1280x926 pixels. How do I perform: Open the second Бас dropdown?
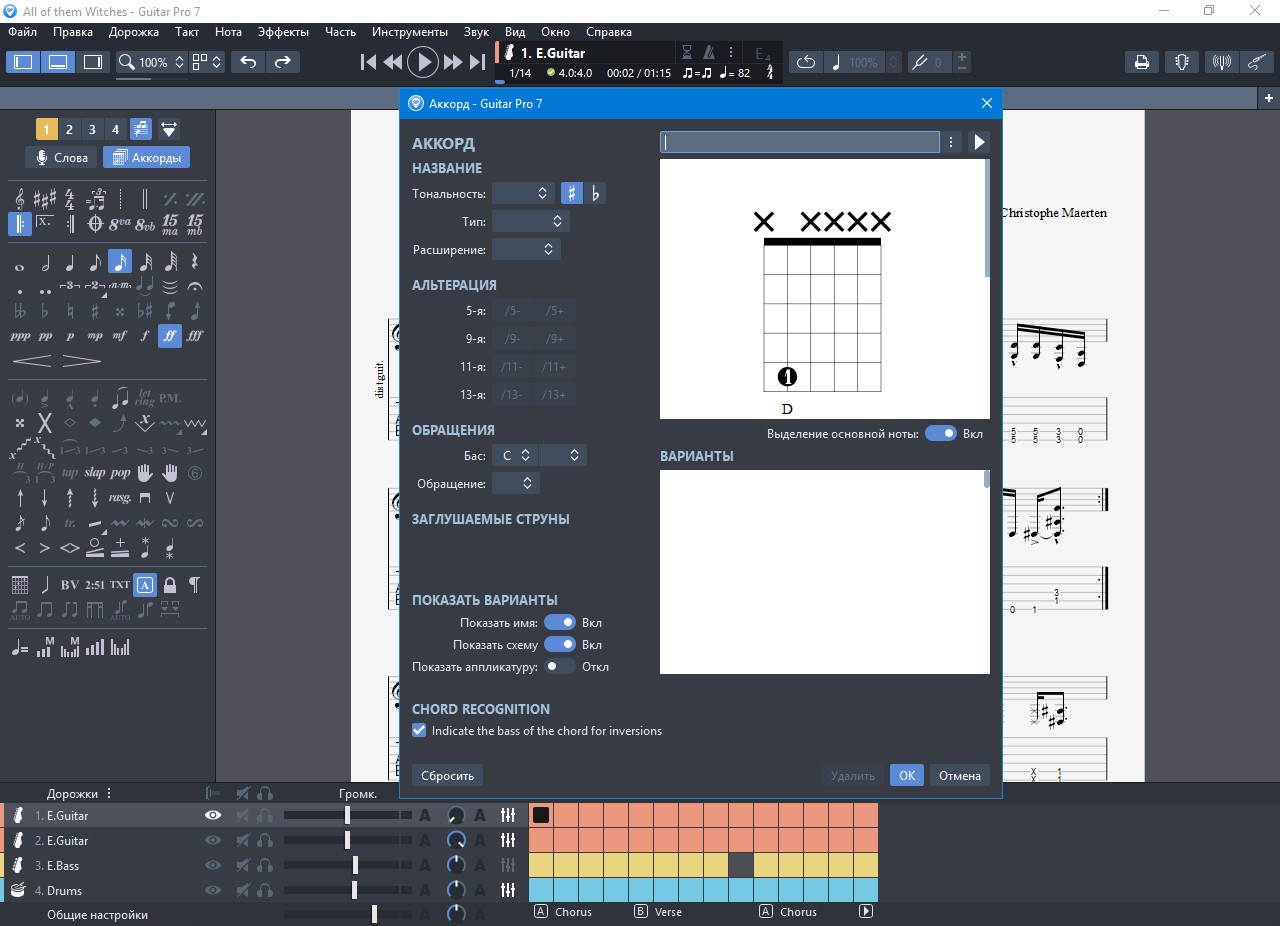(x=562, y=455)
